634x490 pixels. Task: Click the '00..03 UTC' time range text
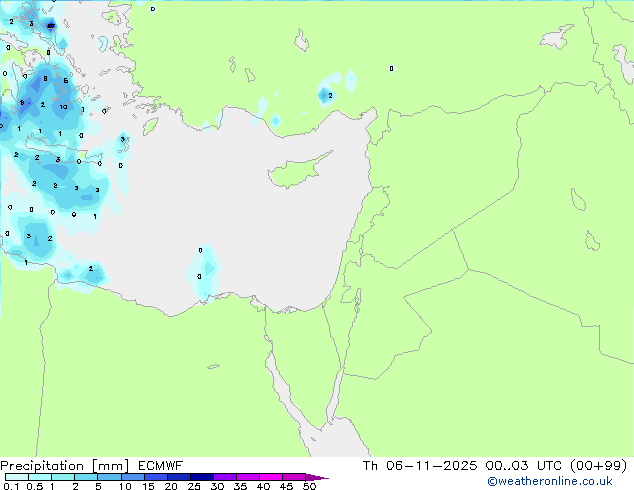[x=524, y=466]
